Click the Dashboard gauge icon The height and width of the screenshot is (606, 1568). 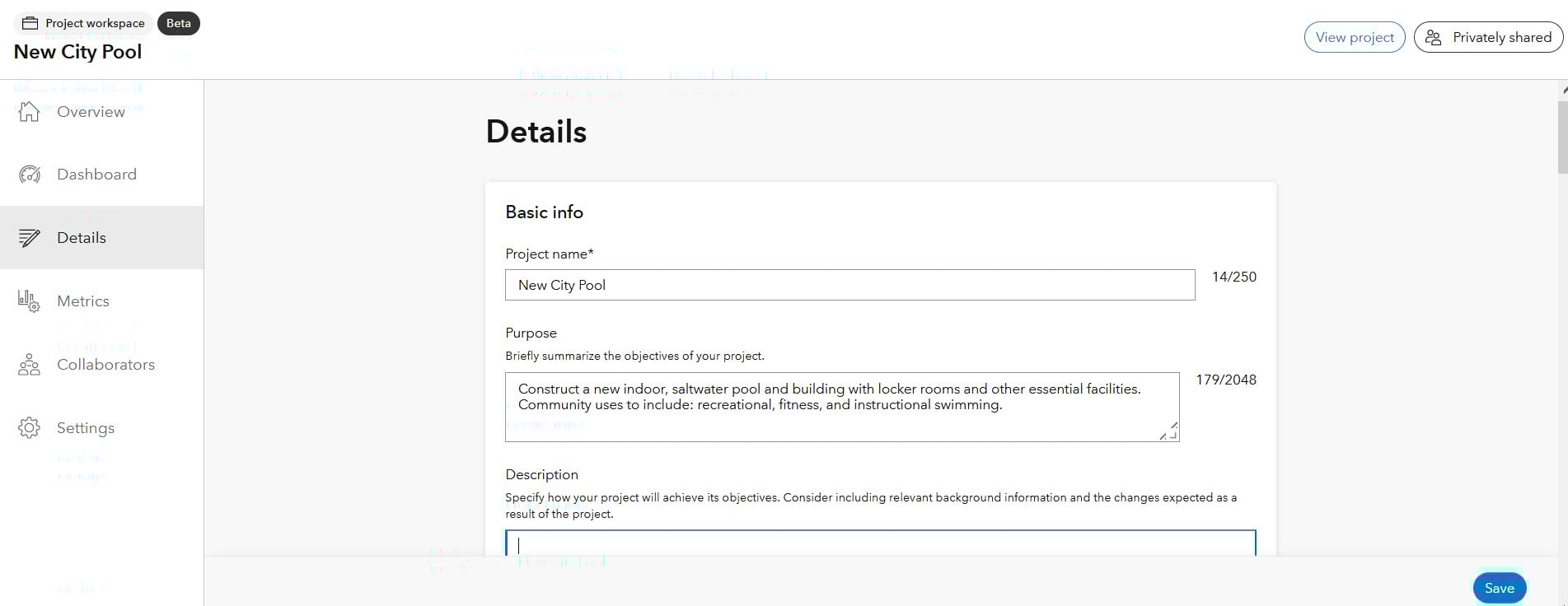pyautogui.click(x=29, y=175)
